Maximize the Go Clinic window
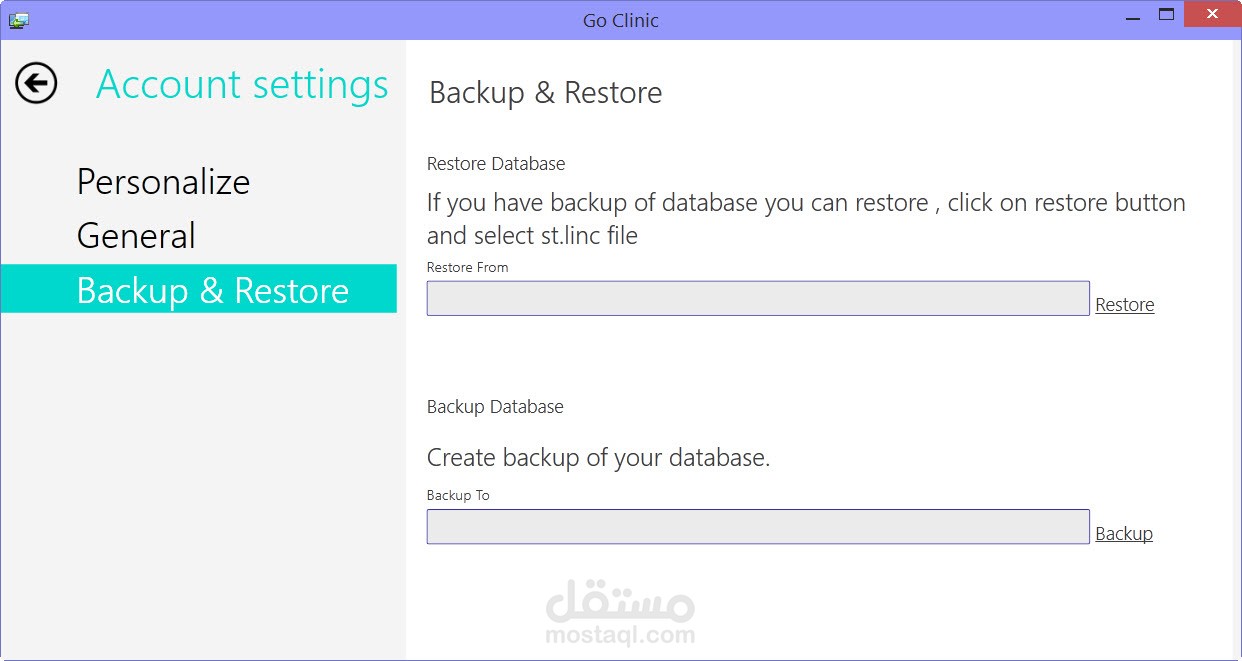The height and width of the screenshot is (661, 1242). tap(1166, 14)
